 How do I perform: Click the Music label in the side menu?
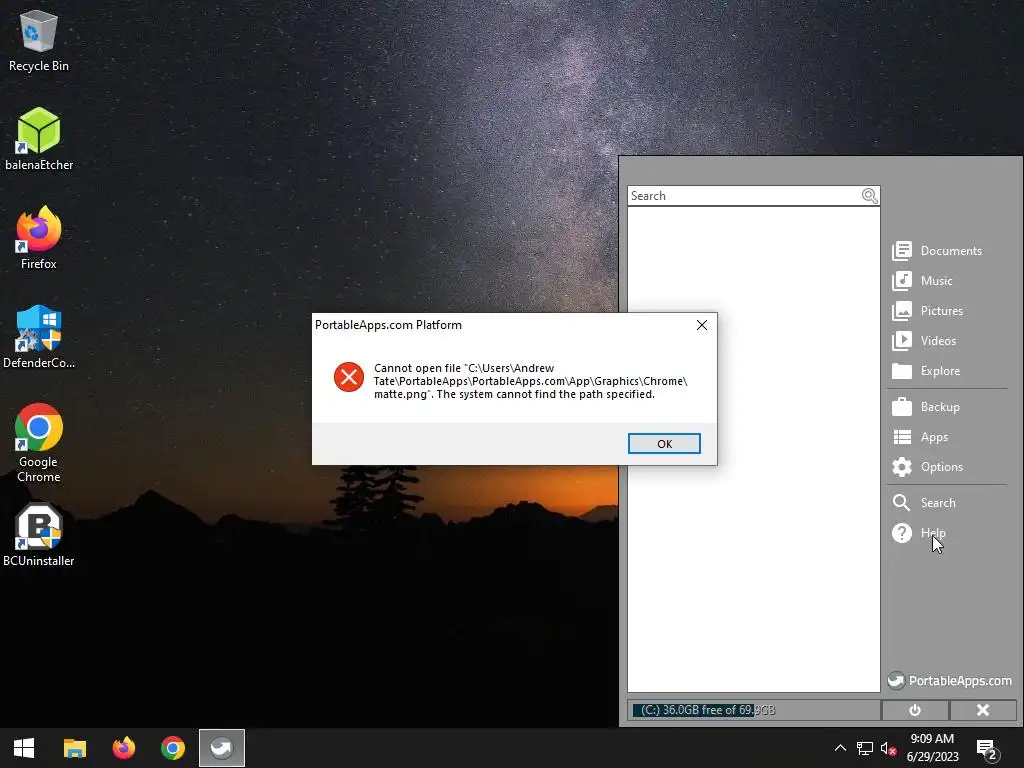936,281
